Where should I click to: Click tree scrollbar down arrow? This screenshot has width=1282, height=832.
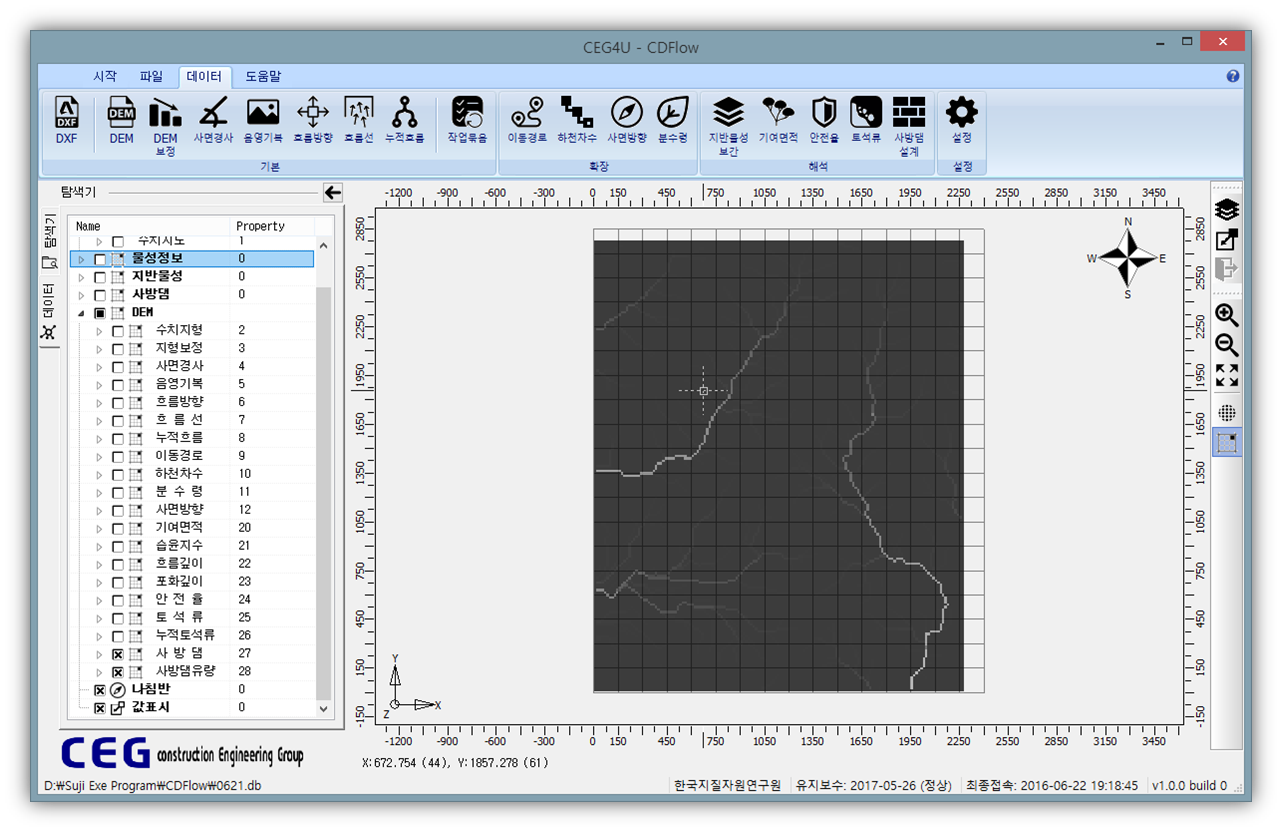[x=324, y=708]
